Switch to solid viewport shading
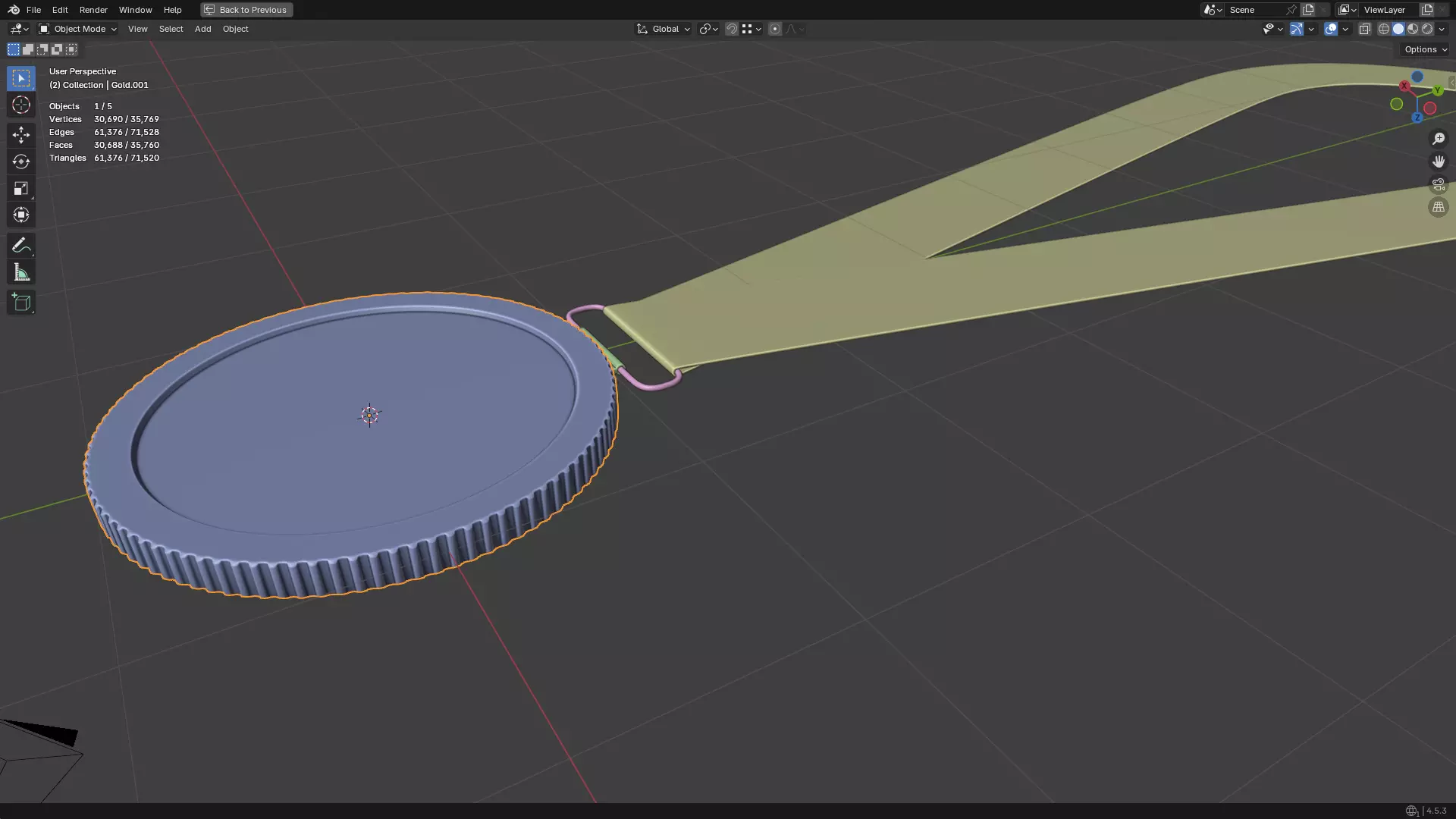 click(1398, 29)
